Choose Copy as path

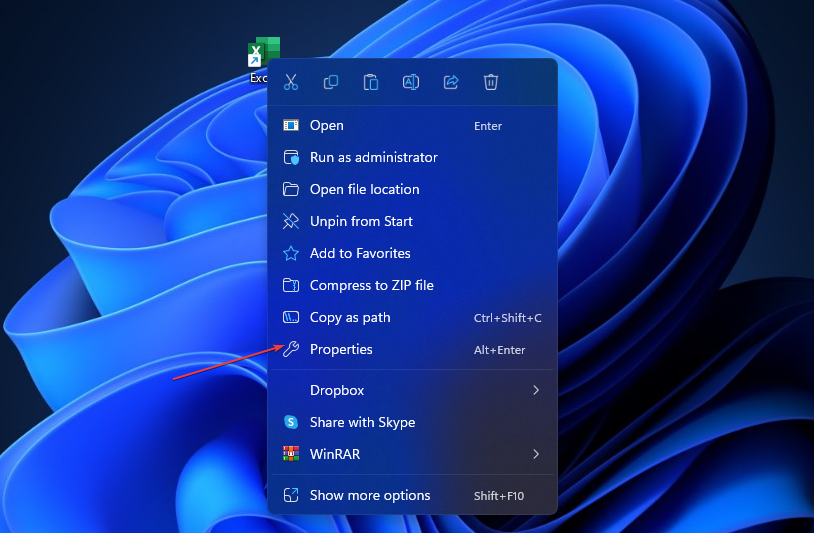tap(412, 317)
